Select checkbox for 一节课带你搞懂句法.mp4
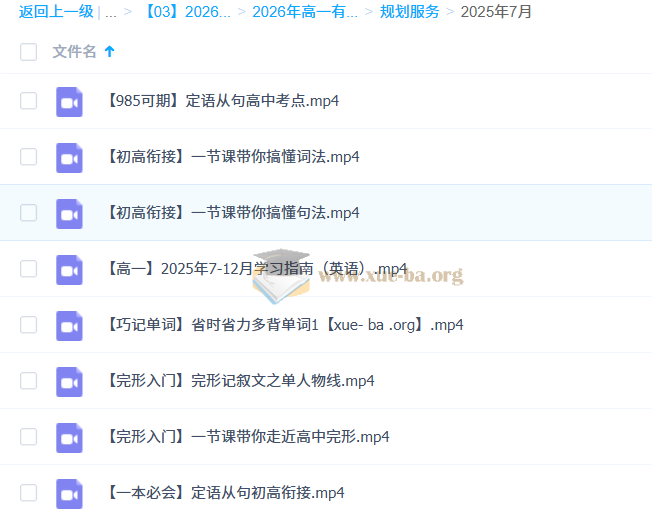 pos(28,213)
